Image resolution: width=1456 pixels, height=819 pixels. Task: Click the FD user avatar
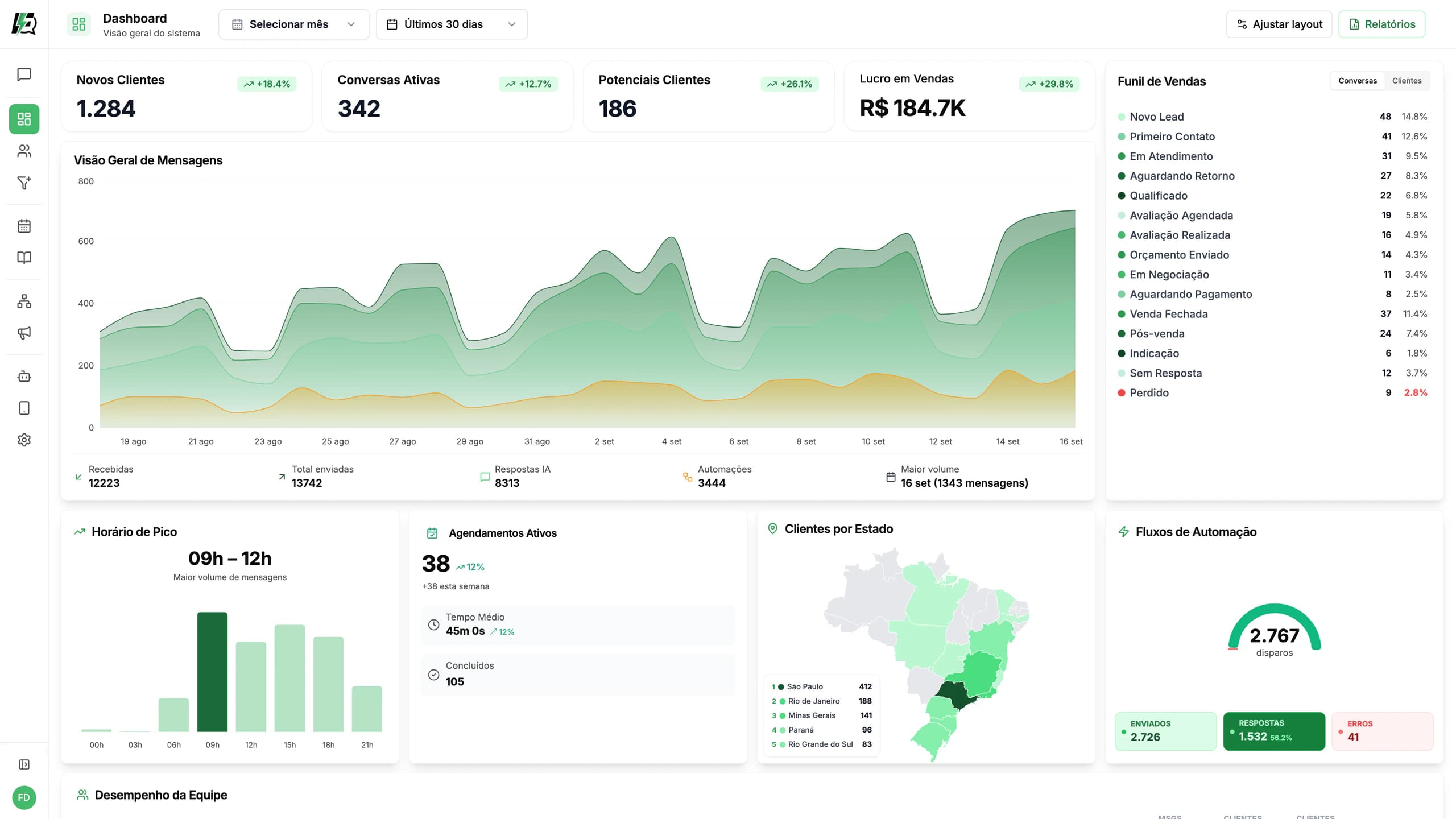tap(24, 797)
